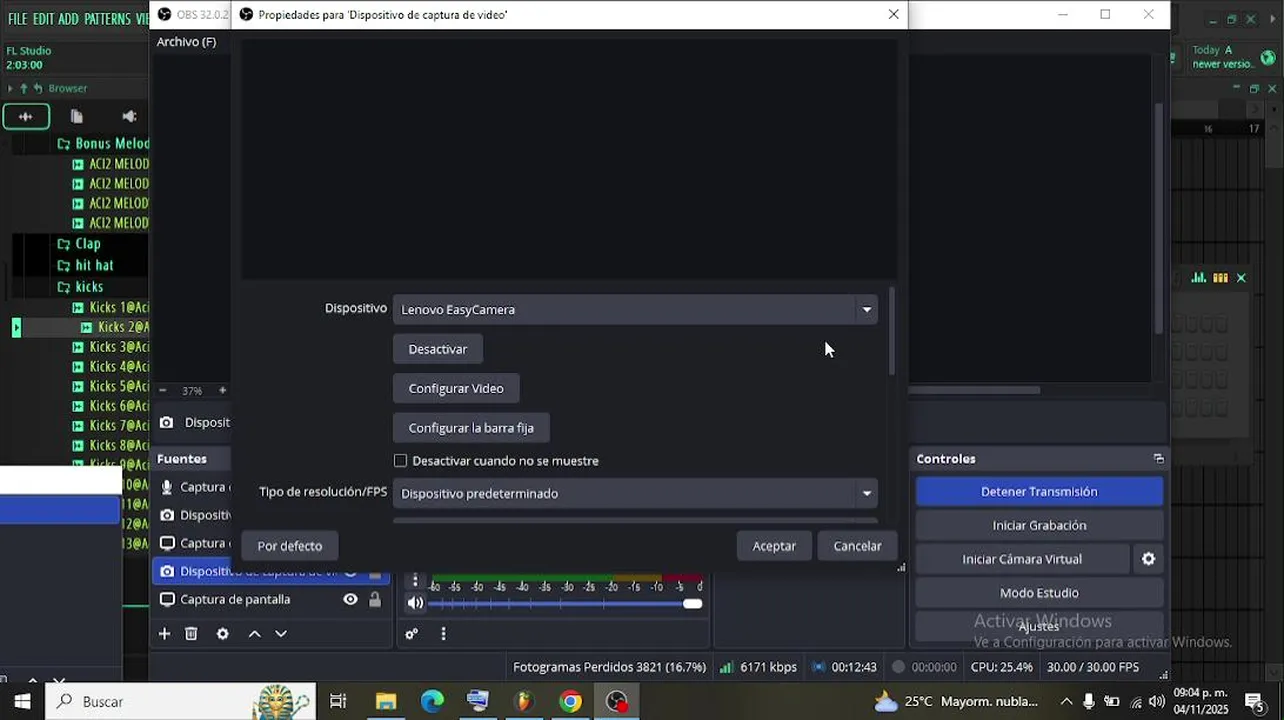The image size is (1284, 720).
Task: Open the ADD menu in FL Studio
Action: (68, 18)
